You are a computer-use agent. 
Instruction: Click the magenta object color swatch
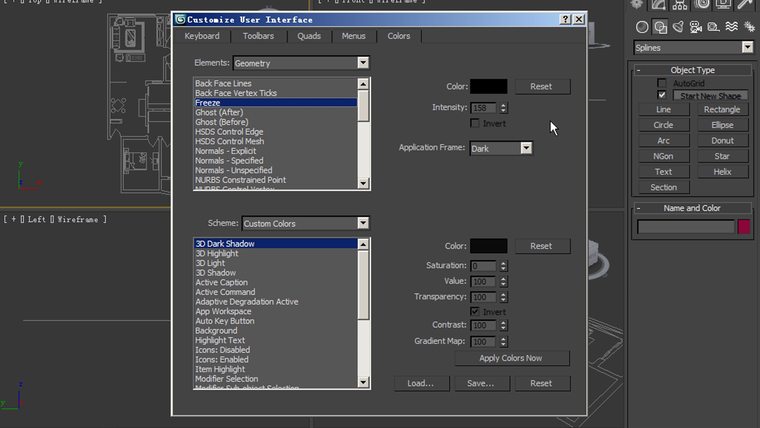pyautogui.click(x=744, y=227)
